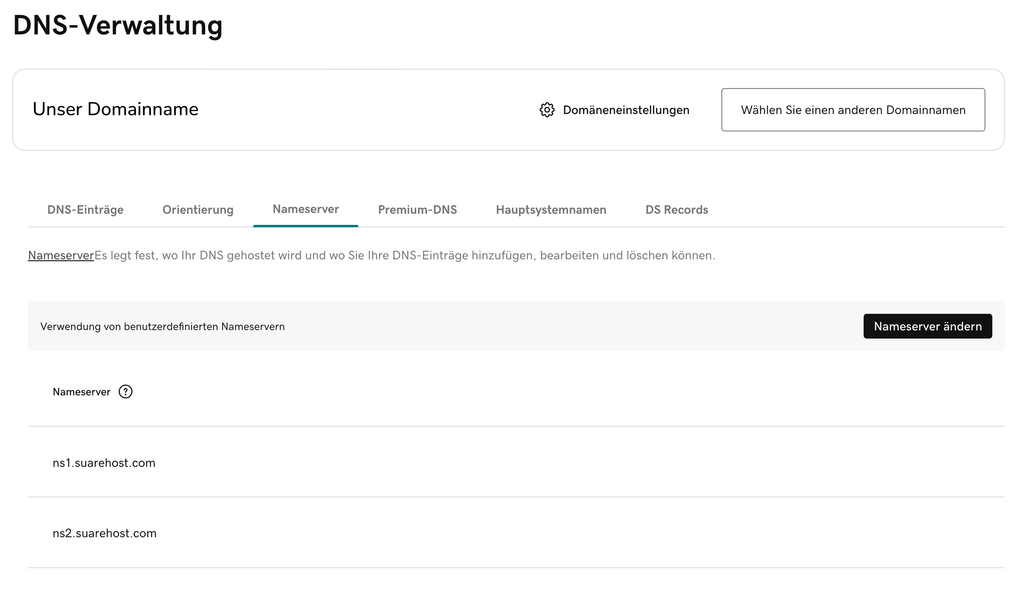Open the Domäneneinstellungen link
Image resolution: width=1024 pixels, height=589 pixels.
626,110
